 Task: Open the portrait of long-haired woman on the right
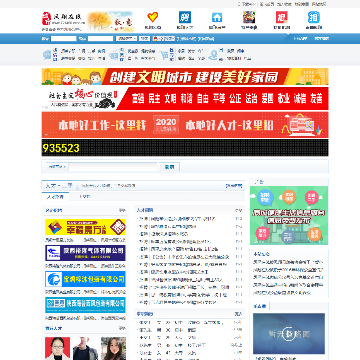pyautogui.click(x=113, y=348)
